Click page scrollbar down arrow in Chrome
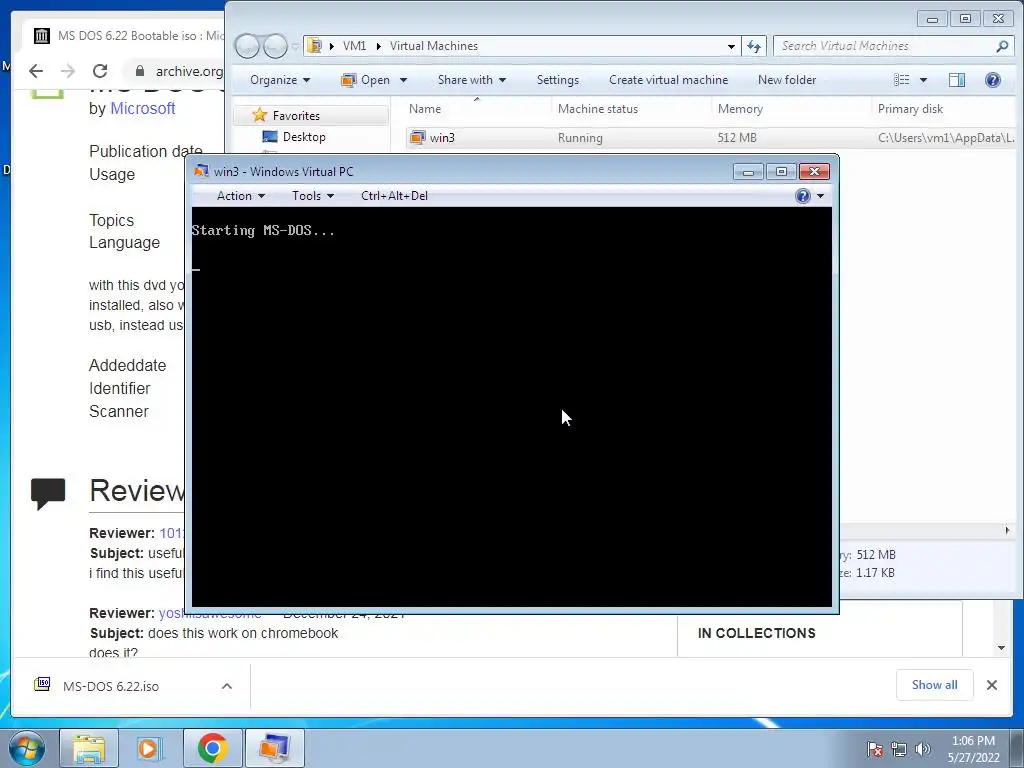The width and height of the screenshot is (1024, 768). point(1001,648)
